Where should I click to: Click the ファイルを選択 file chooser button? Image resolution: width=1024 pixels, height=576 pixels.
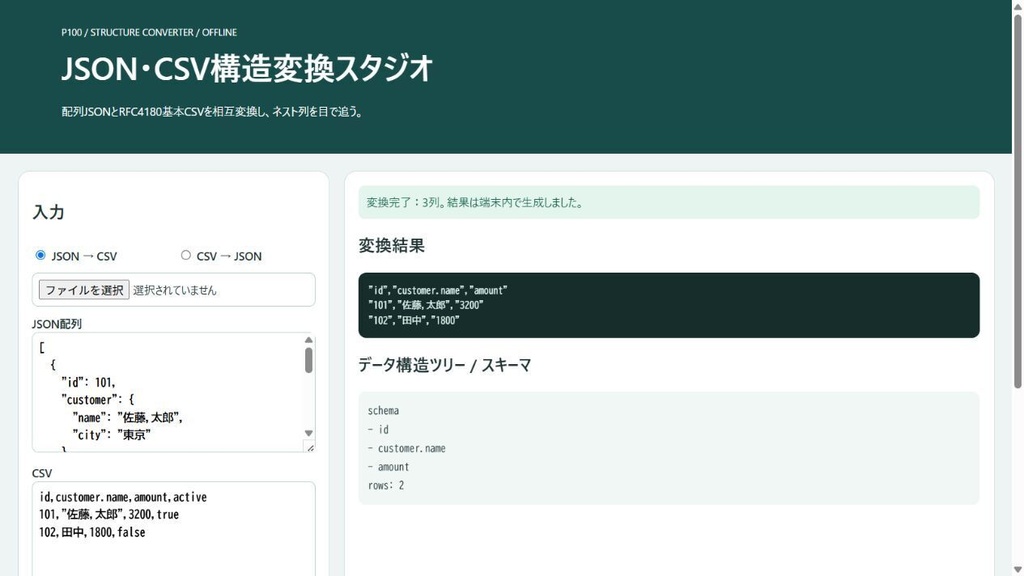click(x=84, y=290)
